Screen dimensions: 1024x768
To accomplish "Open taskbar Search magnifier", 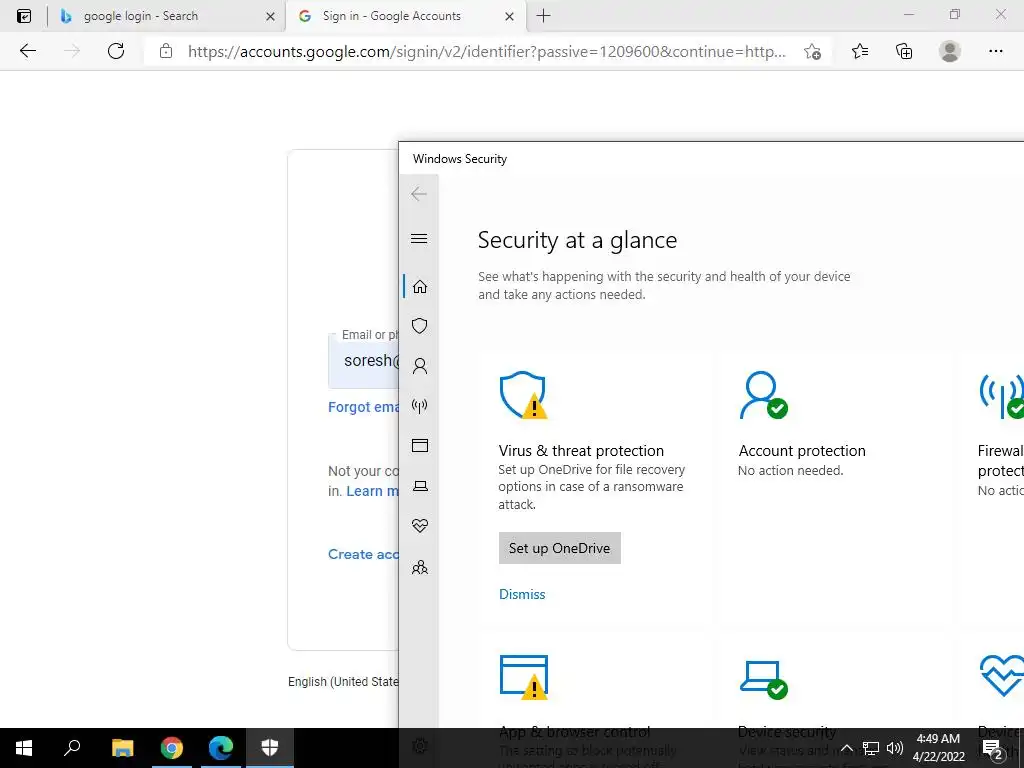I will pos(72,748).
